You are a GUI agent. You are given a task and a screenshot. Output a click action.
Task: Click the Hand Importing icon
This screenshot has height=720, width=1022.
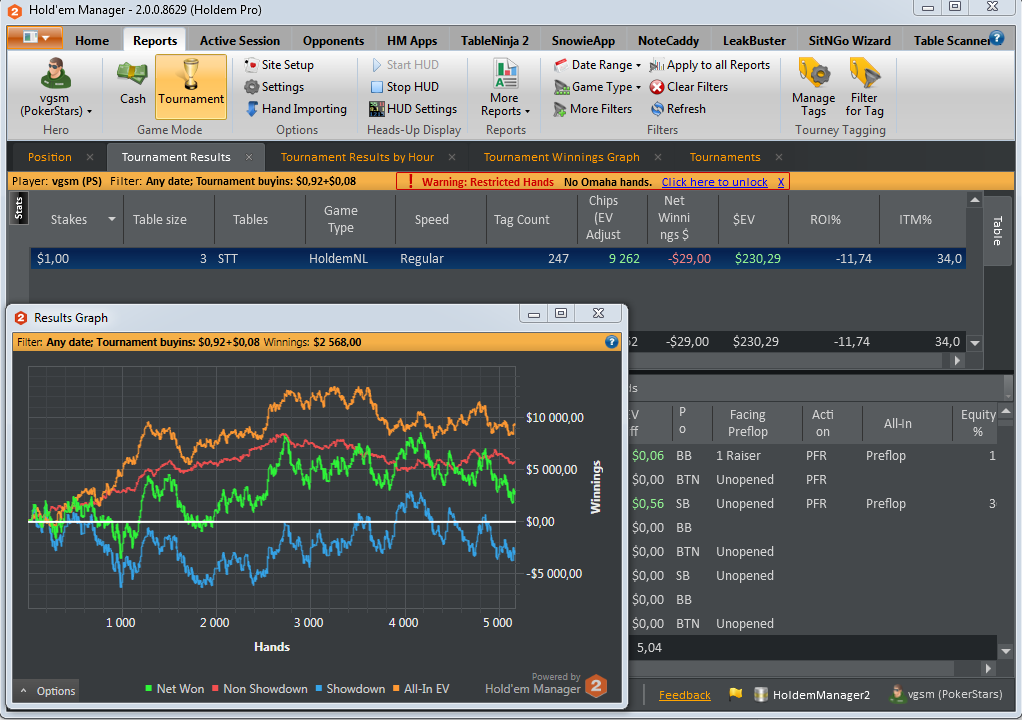click(252, 109)
